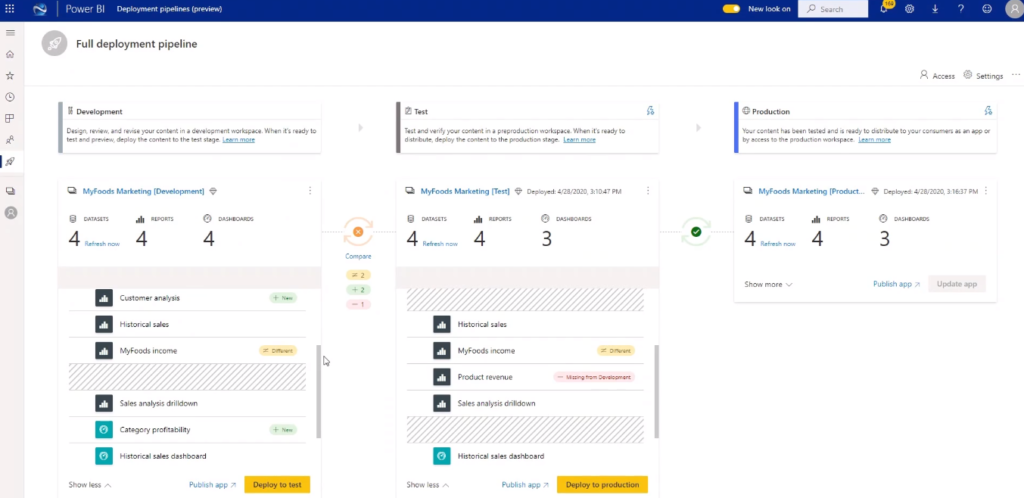Select Product revenue report in Test

coord(525,377)
